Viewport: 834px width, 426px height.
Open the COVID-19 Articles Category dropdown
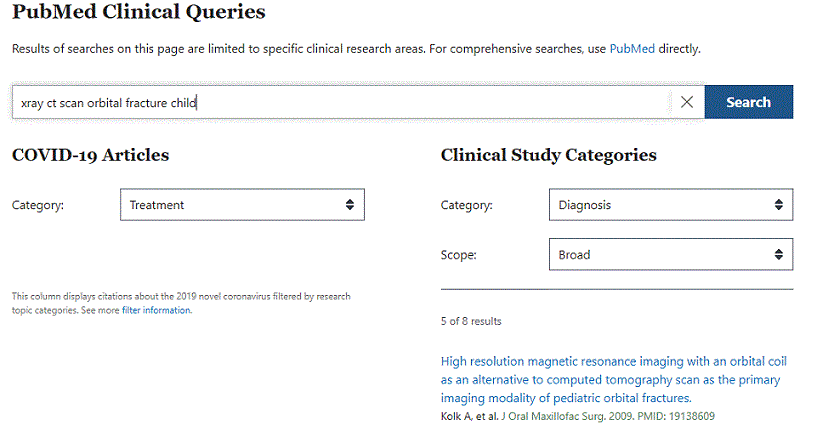coord(243,205)
